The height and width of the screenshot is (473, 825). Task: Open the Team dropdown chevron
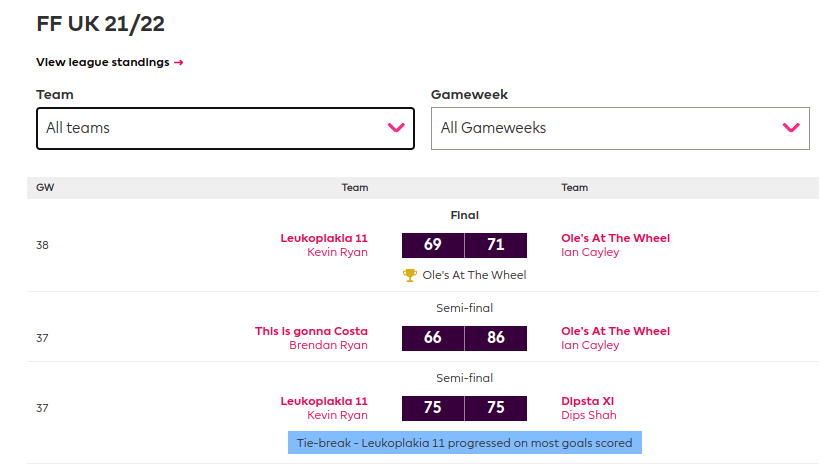click(x=396, y=128)
